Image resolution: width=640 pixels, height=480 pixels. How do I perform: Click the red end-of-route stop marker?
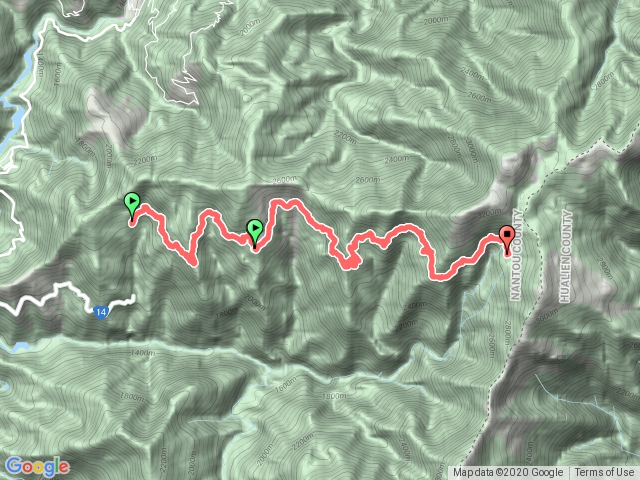click(507, 240)
